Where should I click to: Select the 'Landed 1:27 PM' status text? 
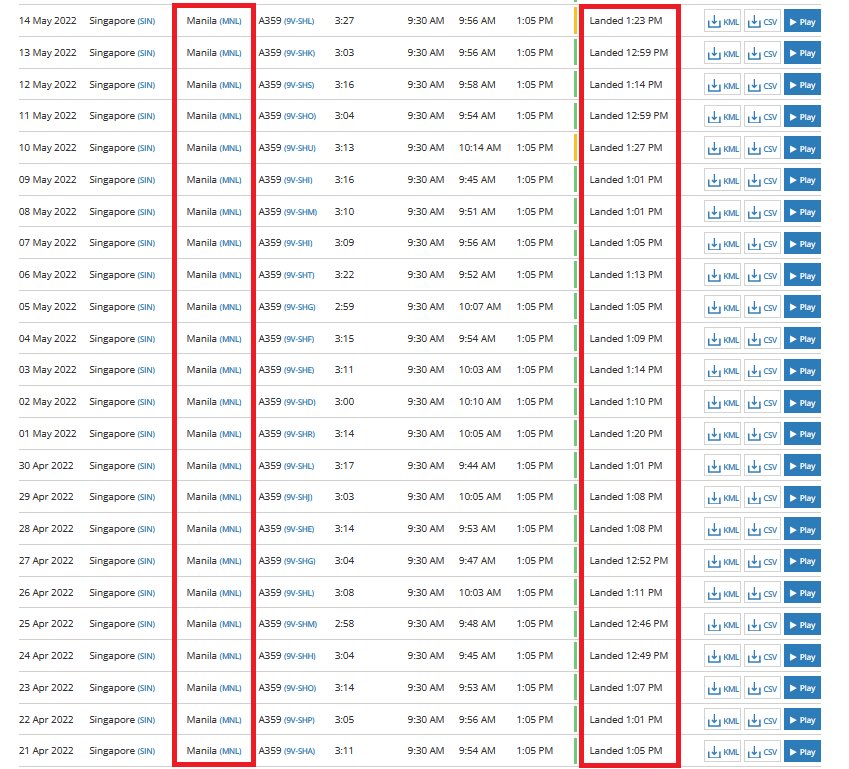pyautogui.click(x=625, y=147)
